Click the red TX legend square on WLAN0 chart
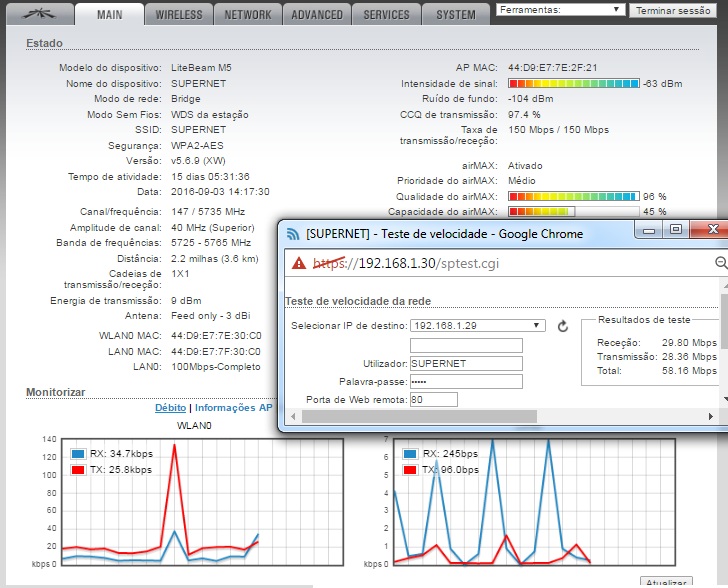Viewport: 728px width, 588px height. pyautogui.click(x=78, y=469)
